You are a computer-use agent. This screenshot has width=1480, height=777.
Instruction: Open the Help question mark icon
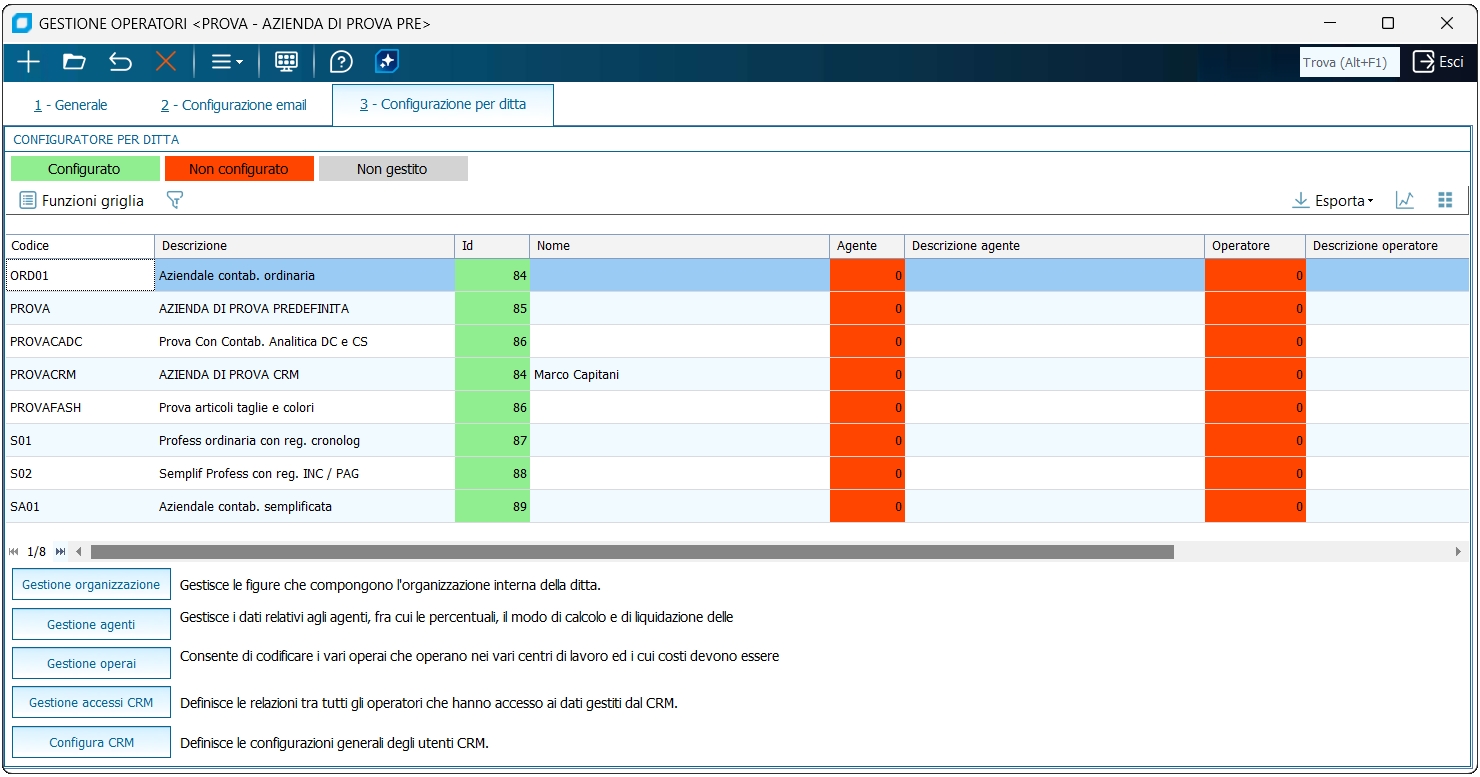click(341, 62)
